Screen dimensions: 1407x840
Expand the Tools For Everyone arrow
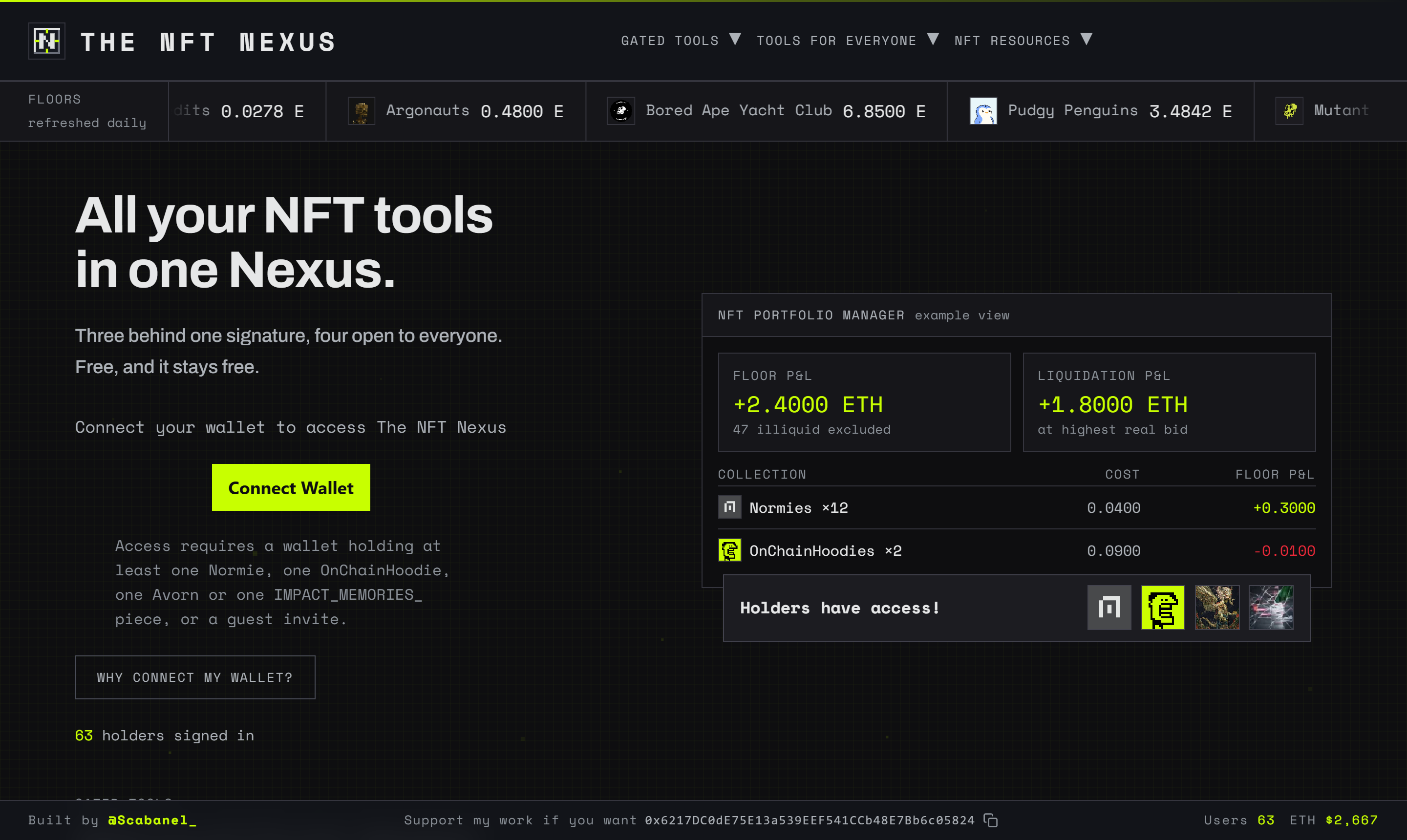pos(933,39)
